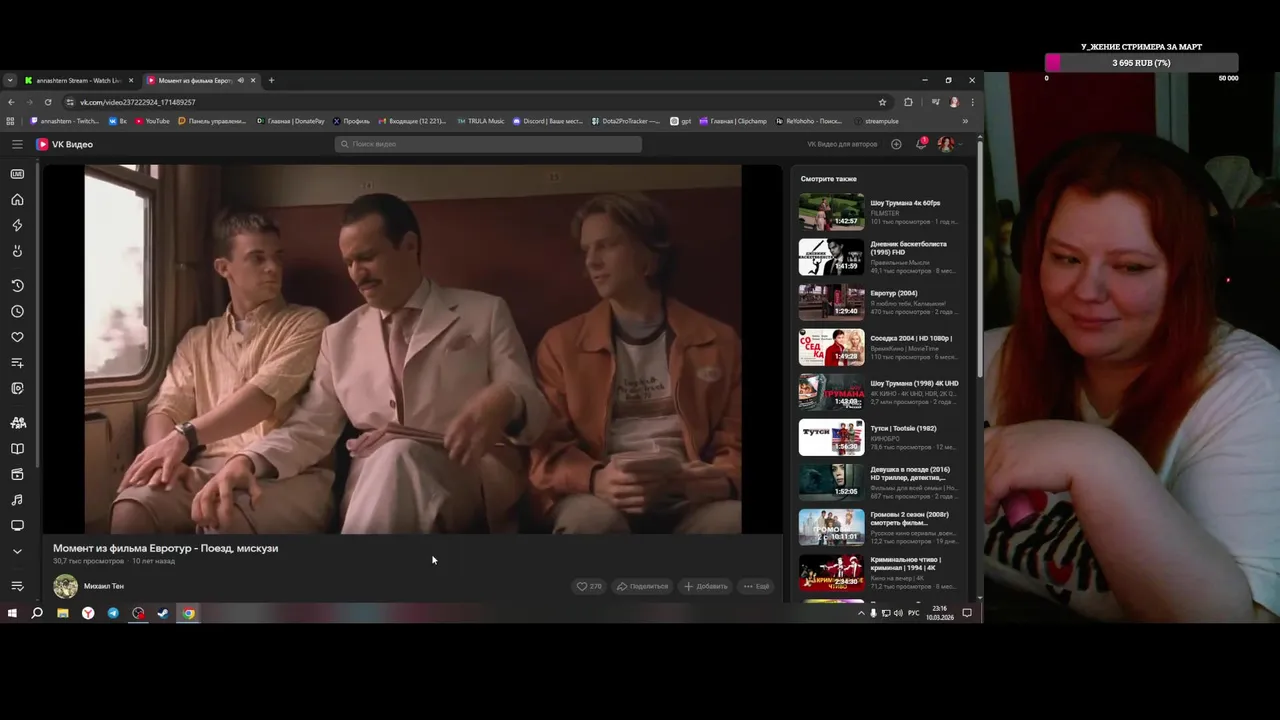The height and width of the screenshot is (720, 1280).
Task: Open playlists icon in sidebar
Action: coord(17,363)
